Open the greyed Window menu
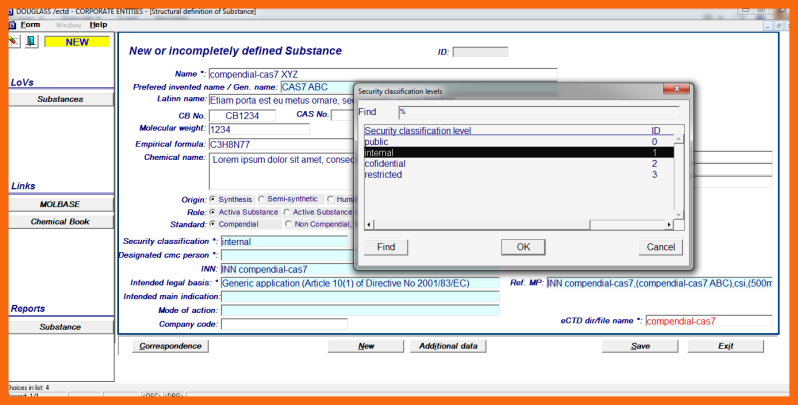Image resolution: width=798 pixels, height=405 pixels. [x=68, y=25]
